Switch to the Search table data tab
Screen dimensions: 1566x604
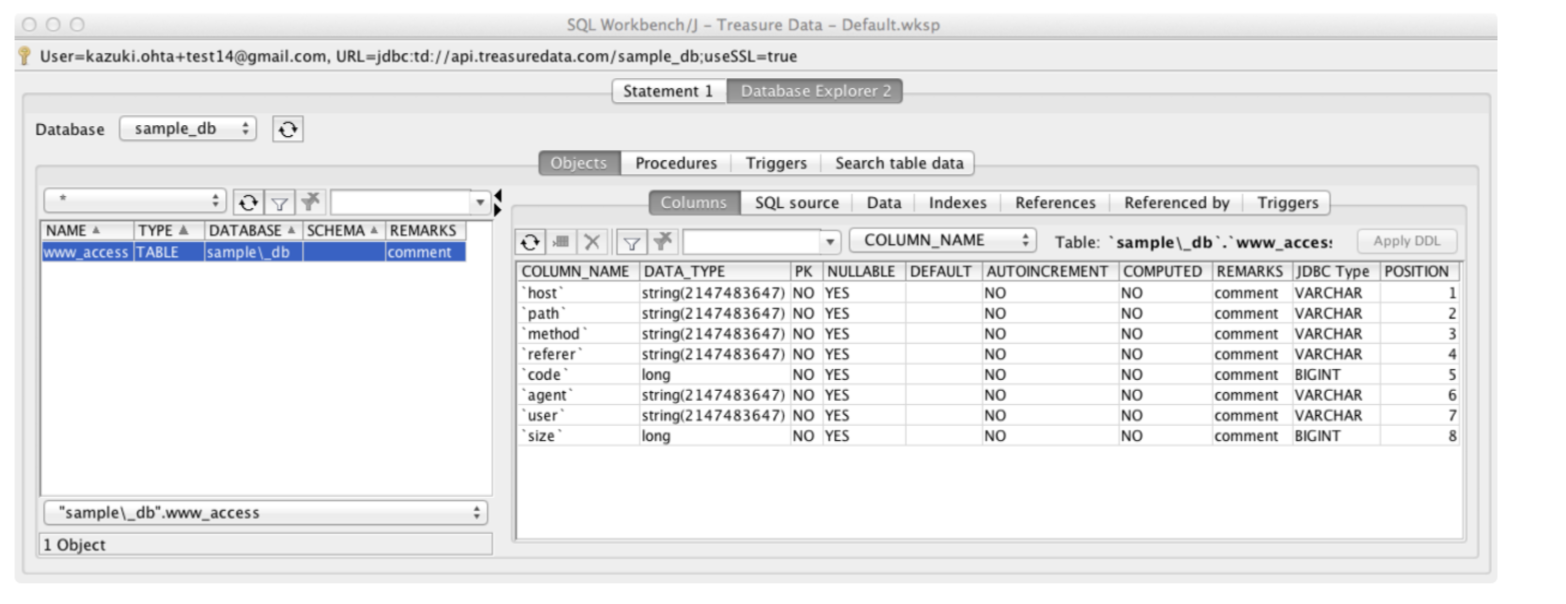tap(898, 163)
